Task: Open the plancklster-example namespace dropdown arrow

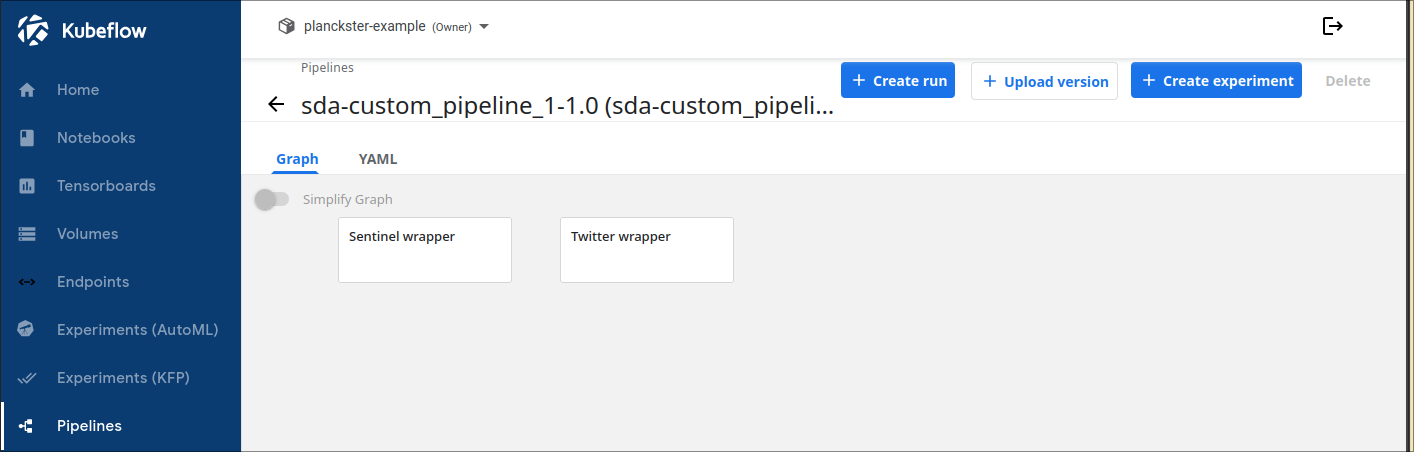Action: 484,27
